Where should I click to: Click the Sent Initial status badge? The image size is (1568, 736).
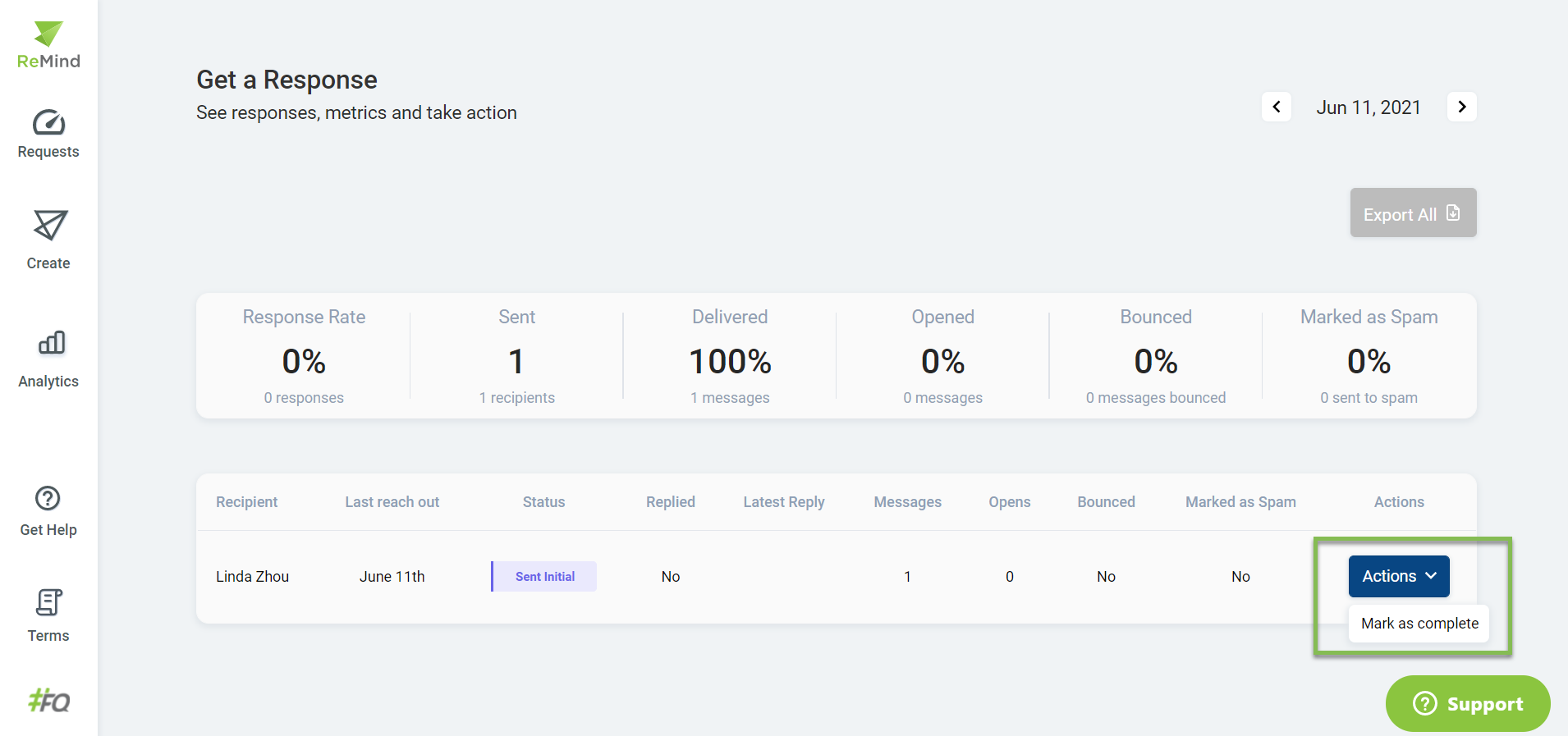[544, 577]
